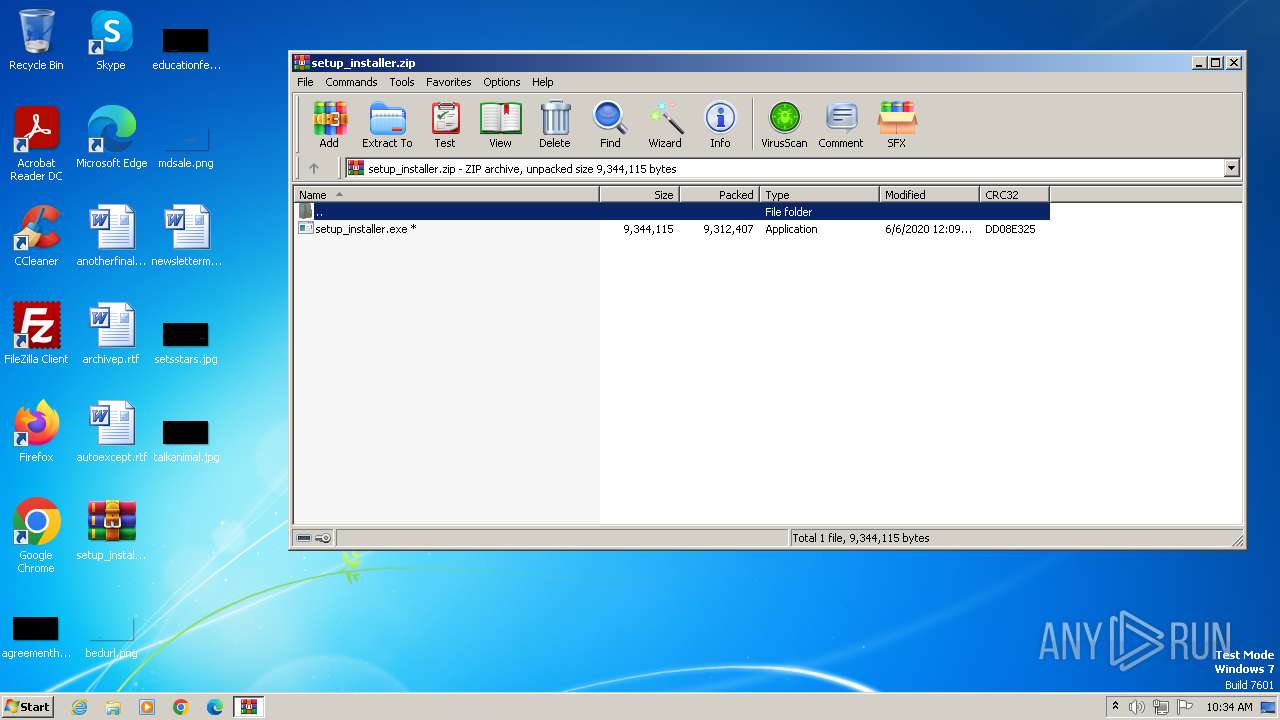The image size is (1280, 720).
Task: Sort by Packed column header
Action: coord(720,195)
